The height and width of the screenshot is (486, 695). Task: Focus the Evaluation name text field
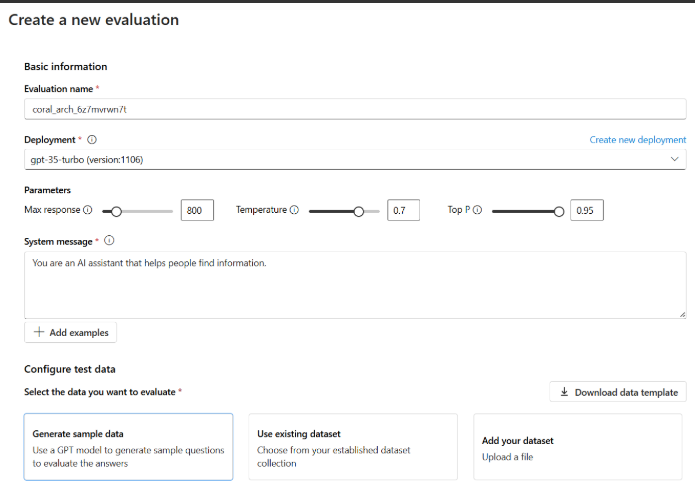tap(355, 109)
